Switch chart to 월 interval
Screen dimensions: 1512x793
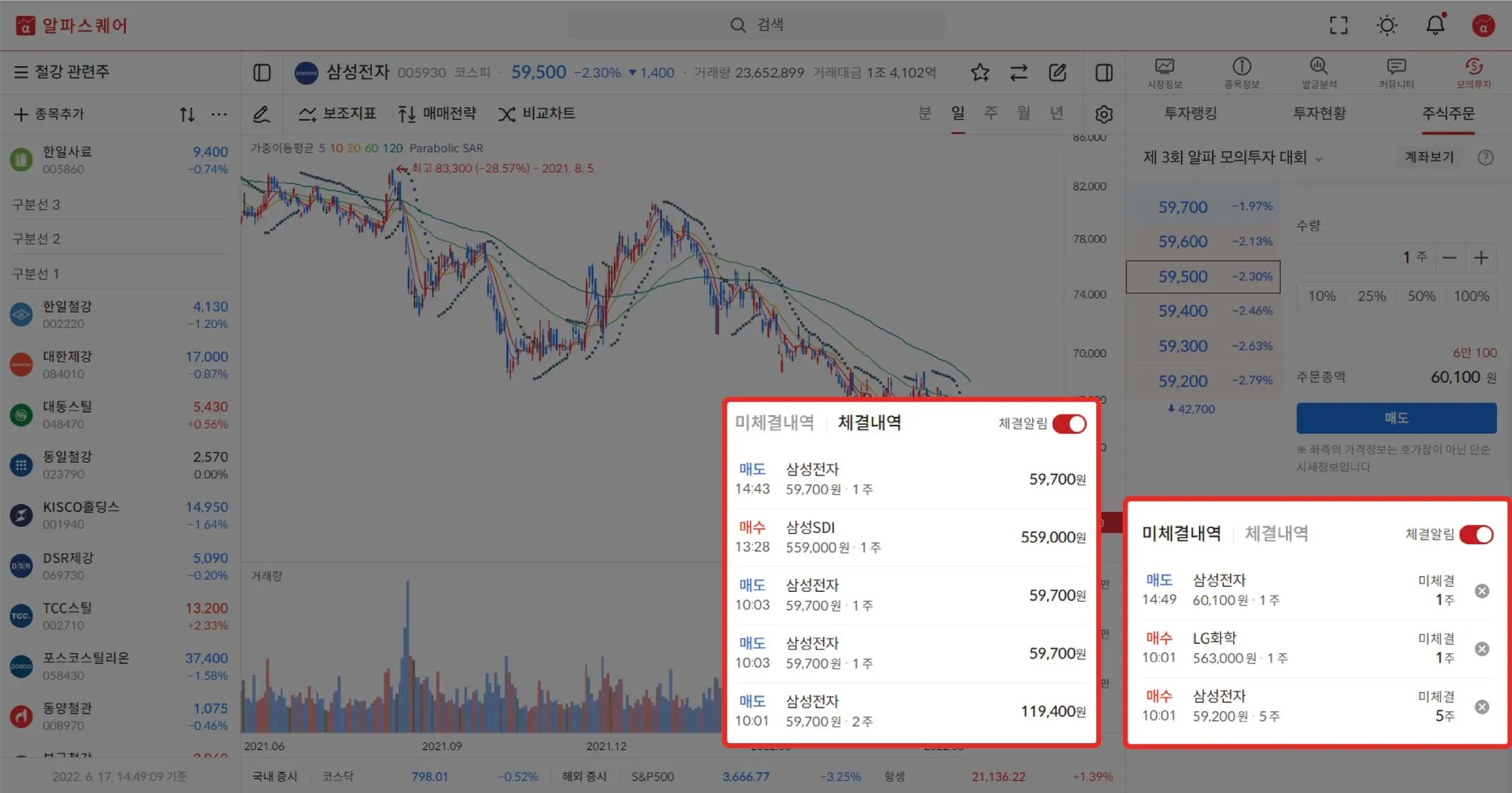pos(1024,113)
